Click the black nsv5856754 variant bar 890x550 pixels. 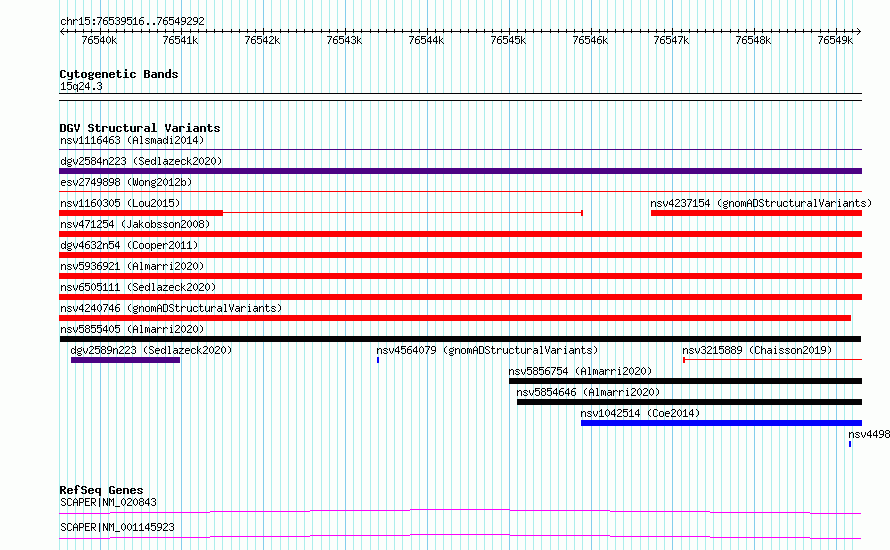point(686,381)
